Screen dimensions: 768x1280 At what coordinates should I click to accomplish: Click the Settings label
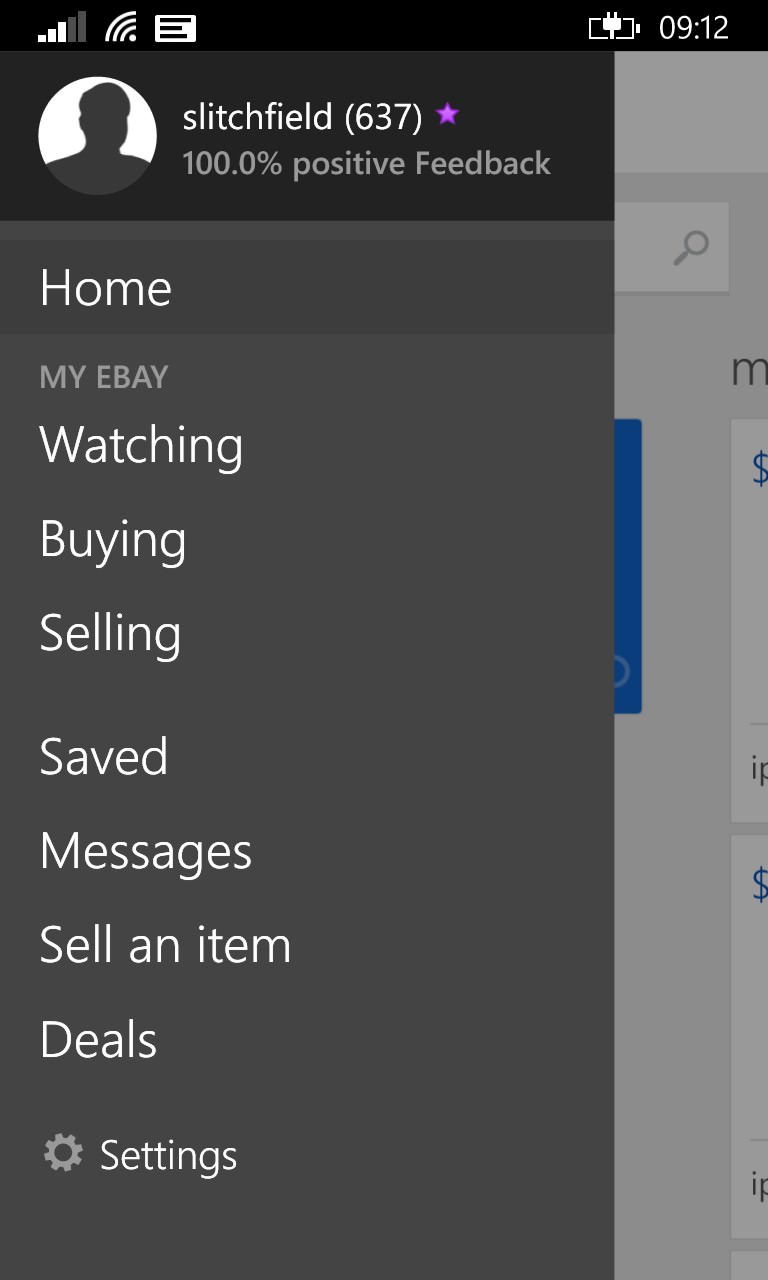[x=168, y=1156]
